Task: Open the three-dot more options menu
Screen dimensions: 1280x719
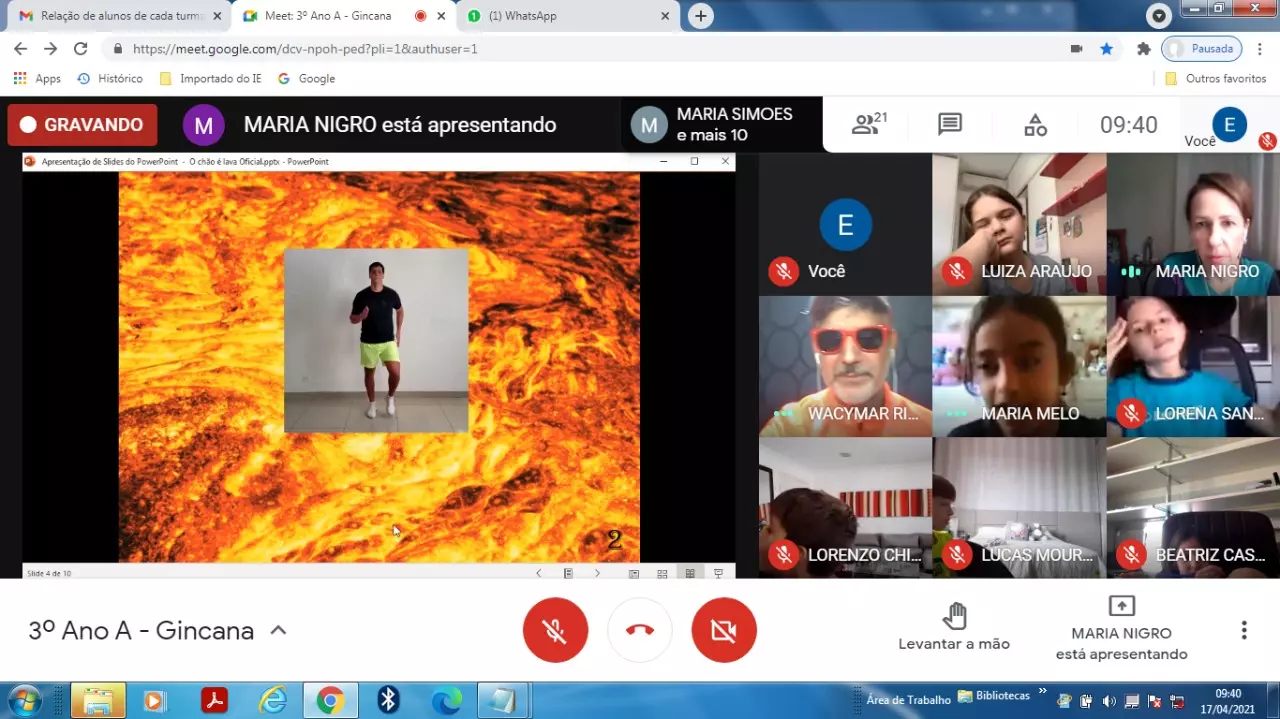Action: coord(1244,630)
